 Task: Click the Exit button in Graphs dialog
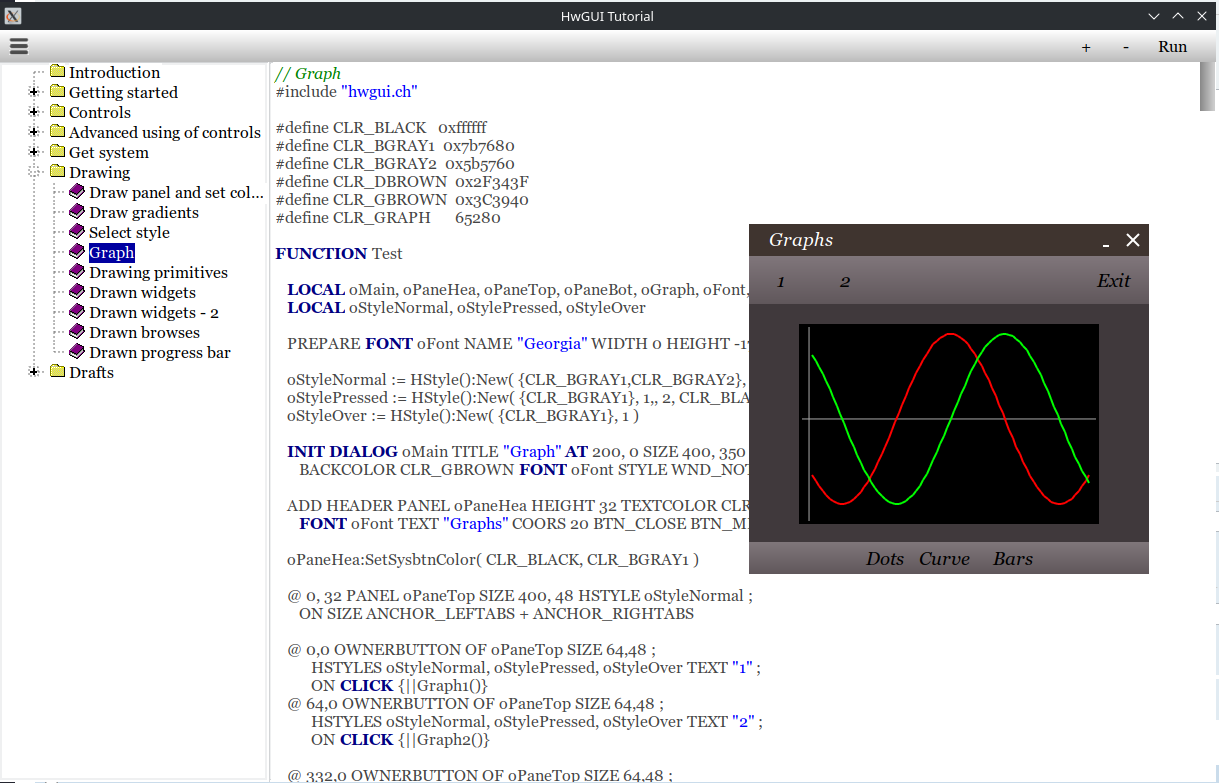(1113, 281)
